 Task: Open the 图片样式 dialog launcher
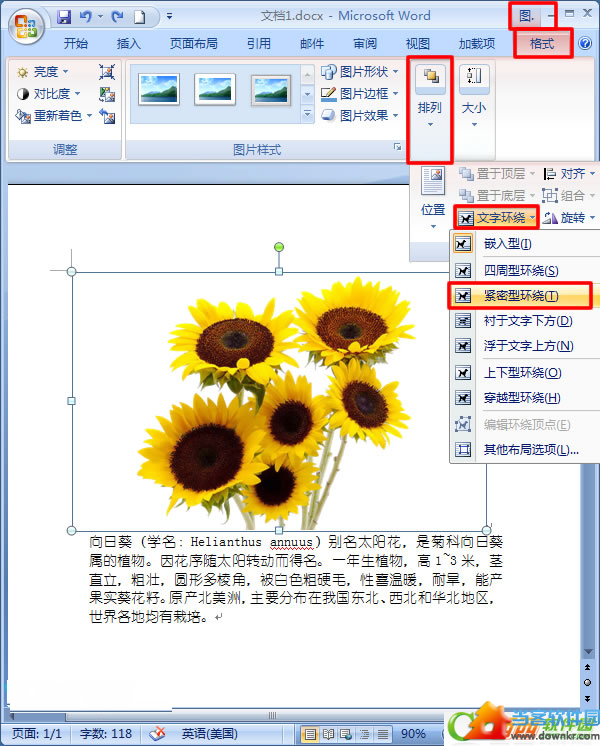click(397, 147)
